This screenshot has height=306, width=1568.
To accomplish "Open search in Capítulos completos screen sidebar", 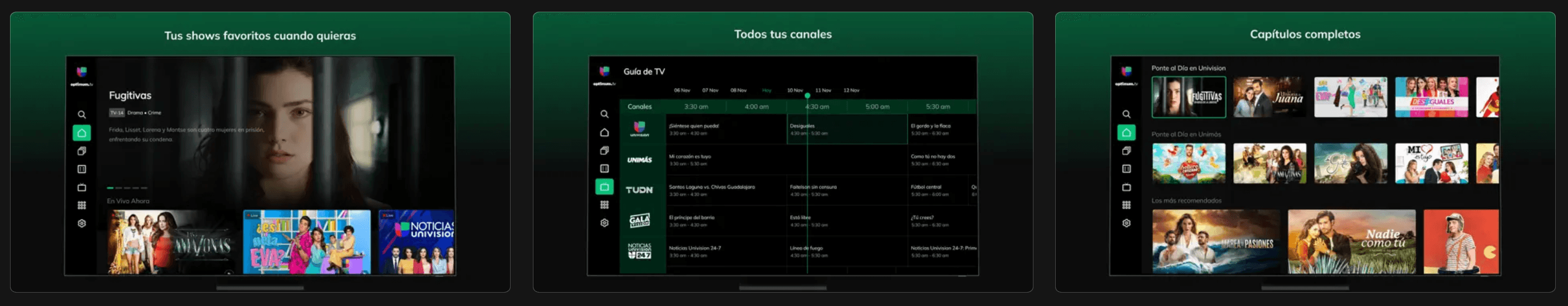I will pyautogui.click(x=1126, y=113).
